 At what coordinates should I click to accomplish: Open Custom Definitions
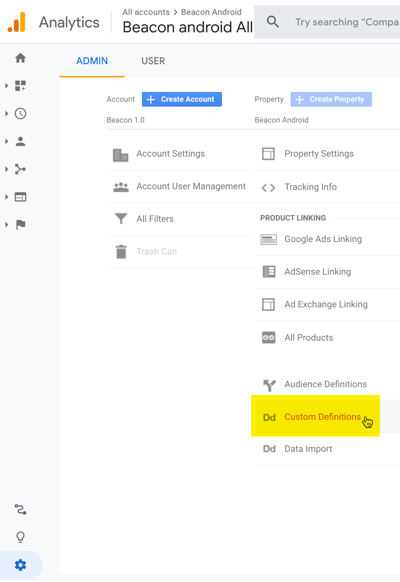point(322,417)
